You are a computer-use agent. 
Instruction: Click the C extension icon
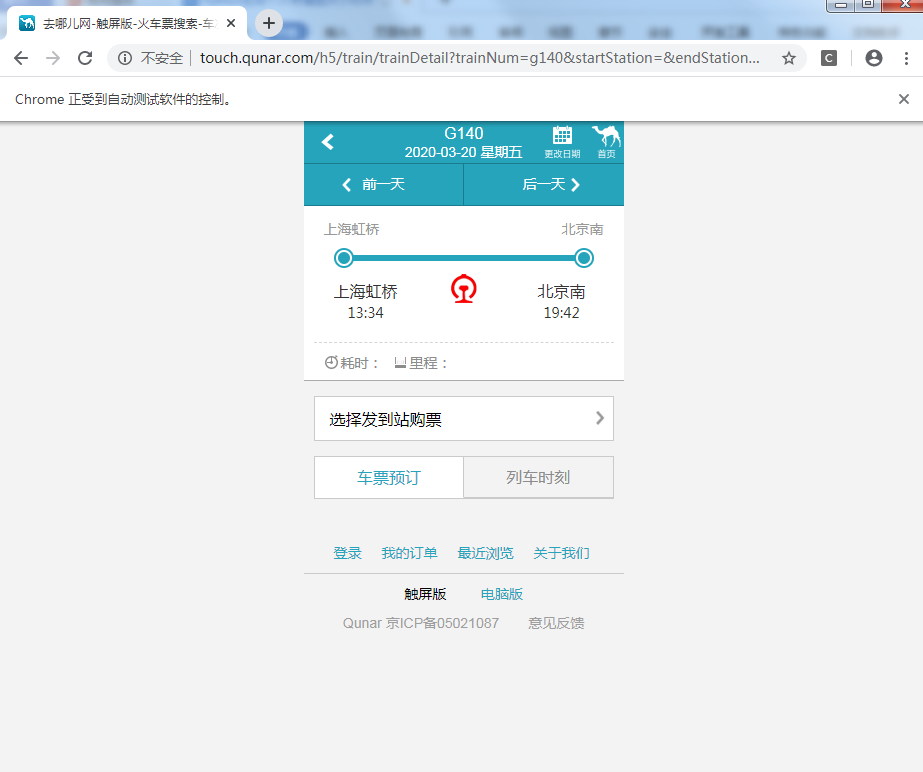(x=829, y=58)
